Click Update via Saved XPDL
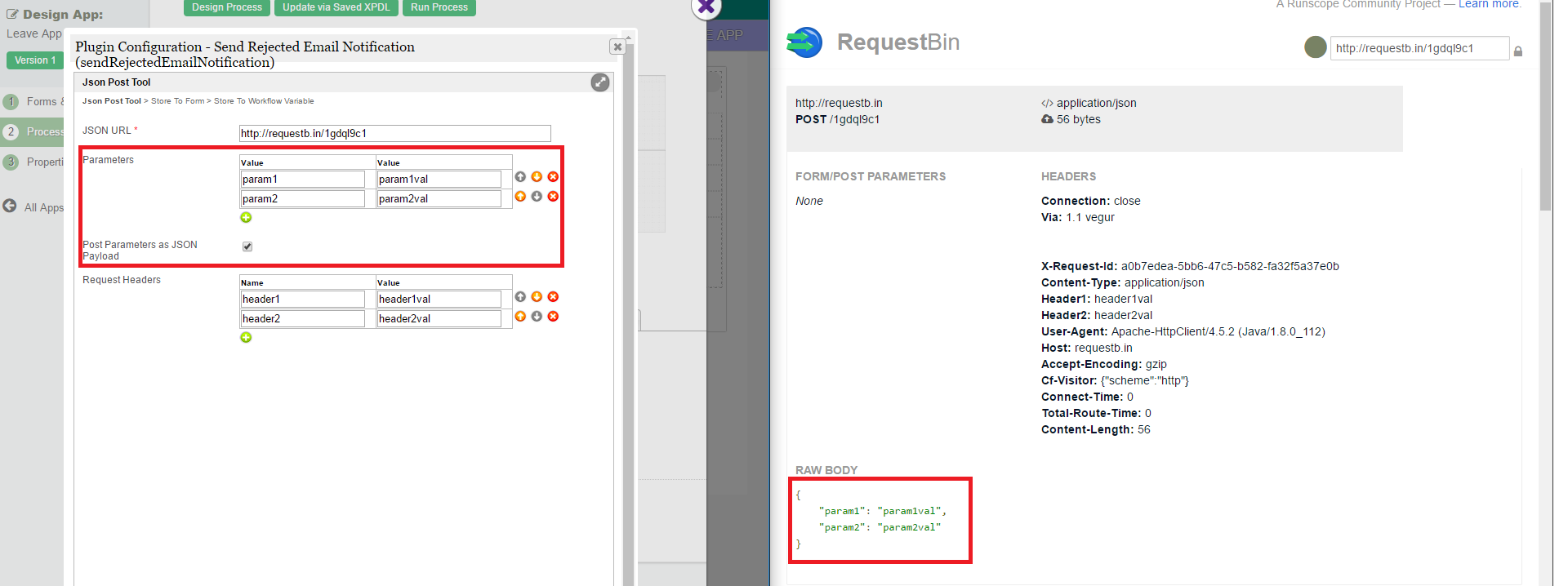Image resolution: width=1568 pixels, height=586 pixels. [x=336, y=7]
